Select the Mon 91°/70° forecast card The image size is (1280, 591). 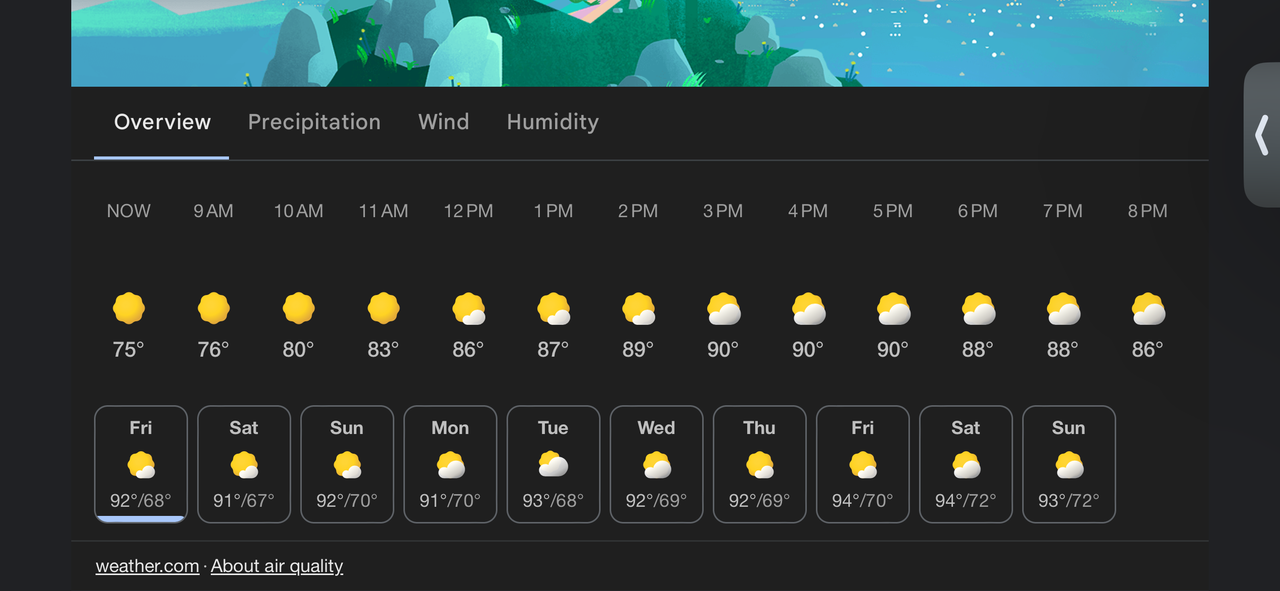[x=450, y=464]
